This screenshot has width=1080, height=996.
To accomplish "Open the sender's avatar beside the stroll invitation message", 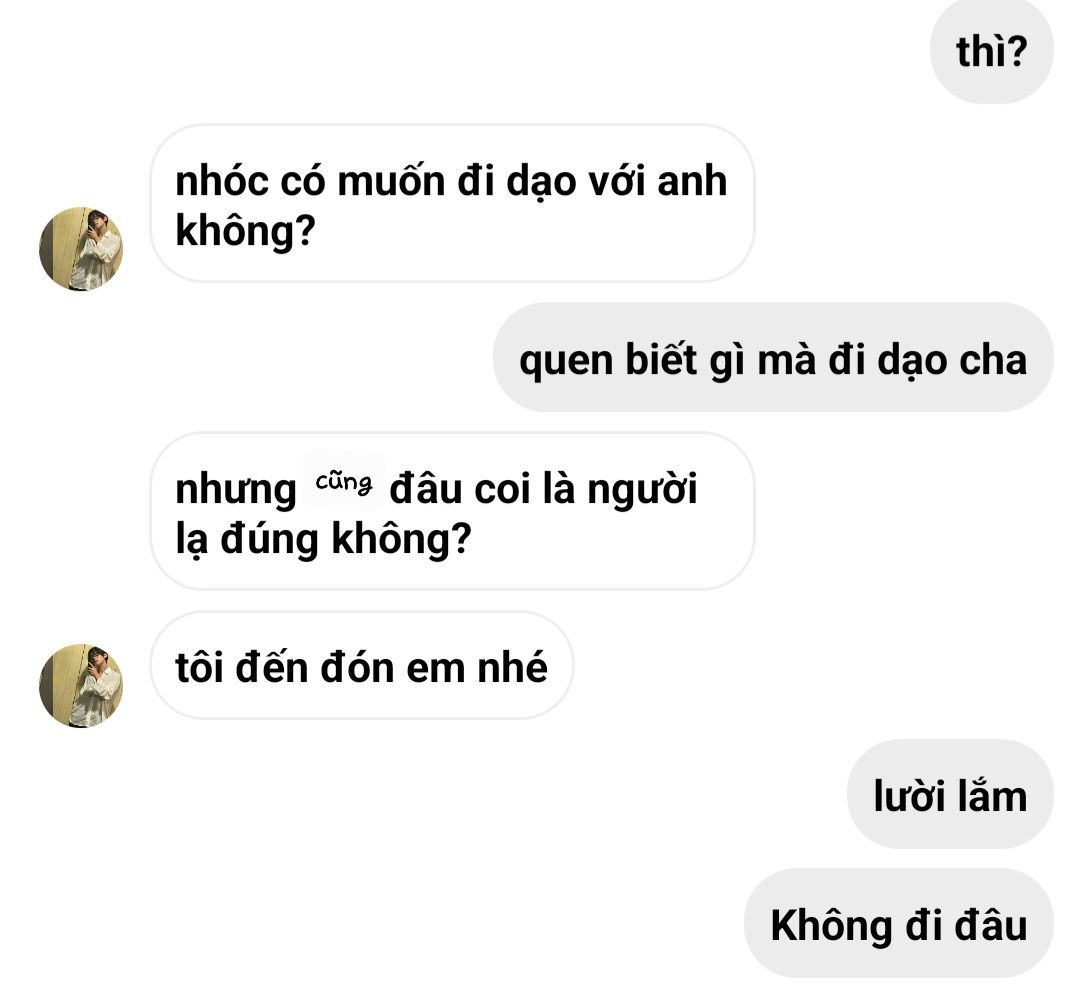I will click(81, 249).
